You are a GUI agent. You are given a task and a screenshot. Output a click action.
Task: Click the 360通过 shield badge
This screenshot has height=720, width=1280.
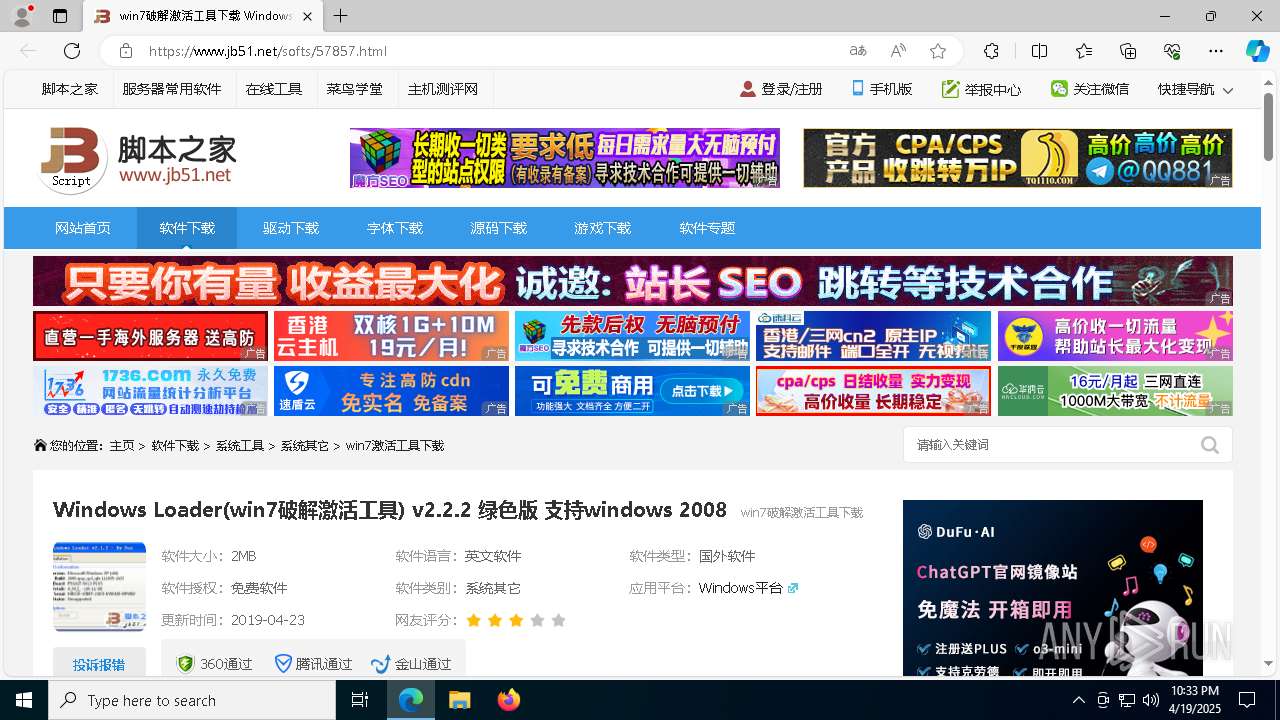click(214, 664)
